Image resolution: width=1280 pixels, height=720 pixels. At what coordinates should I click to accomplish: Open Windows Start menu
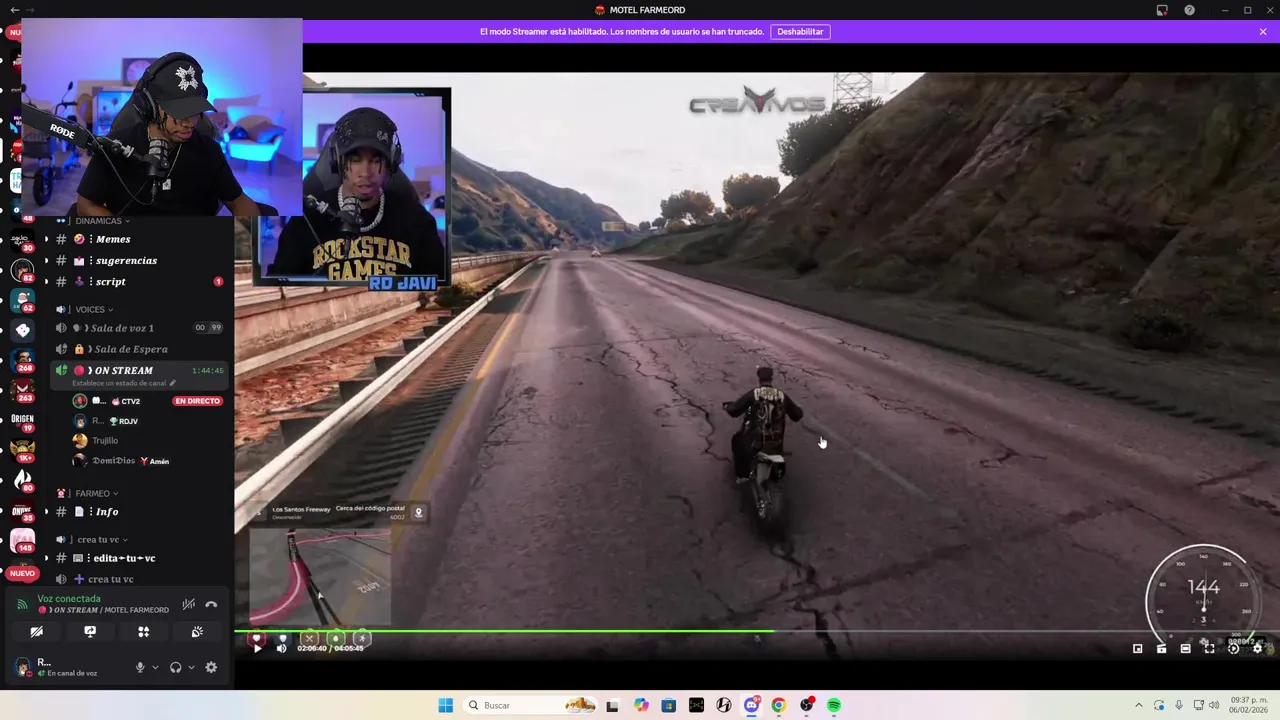445,705
